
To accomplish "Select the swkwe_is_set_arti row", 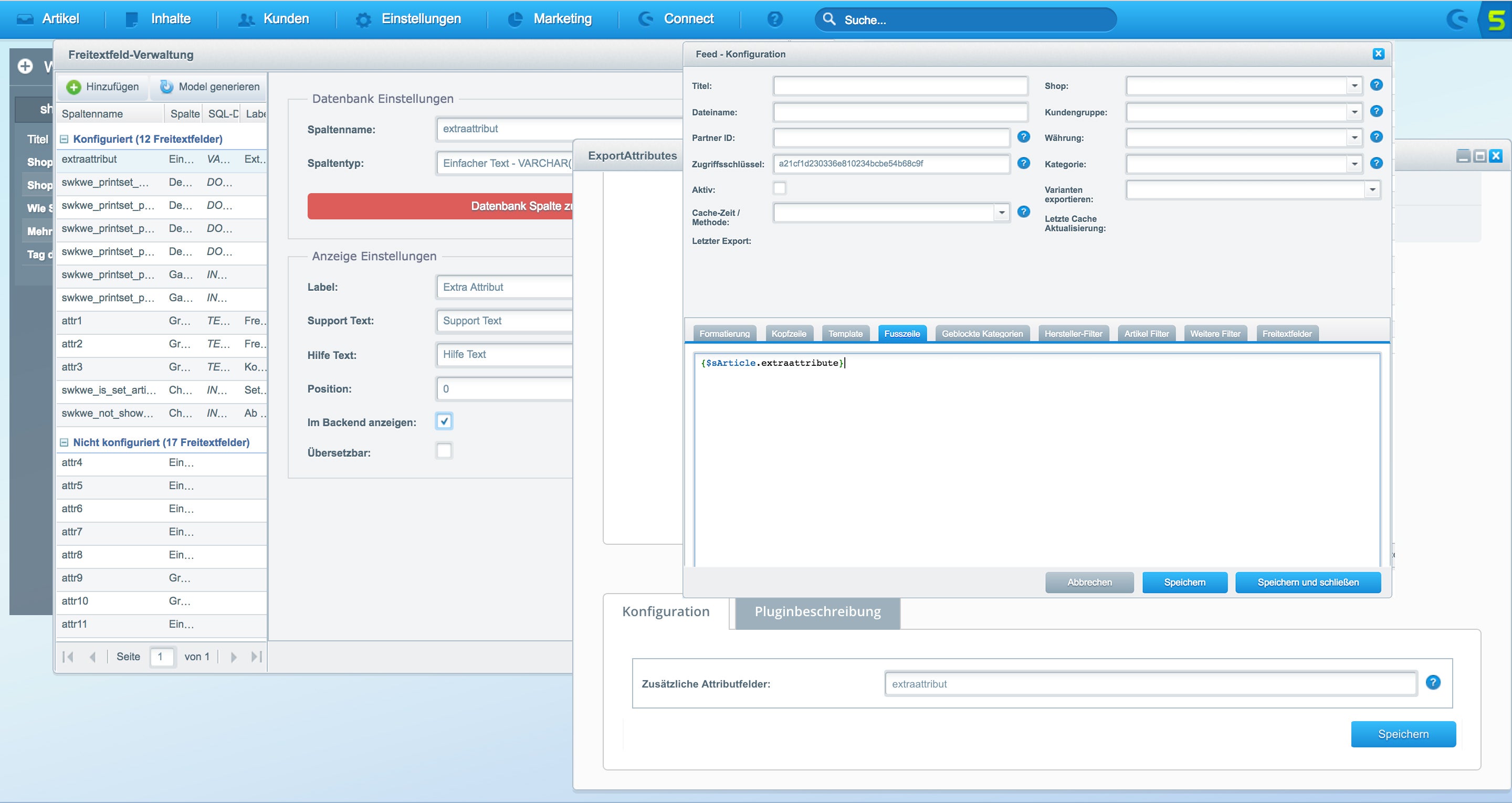I will (x=161, y=390).
